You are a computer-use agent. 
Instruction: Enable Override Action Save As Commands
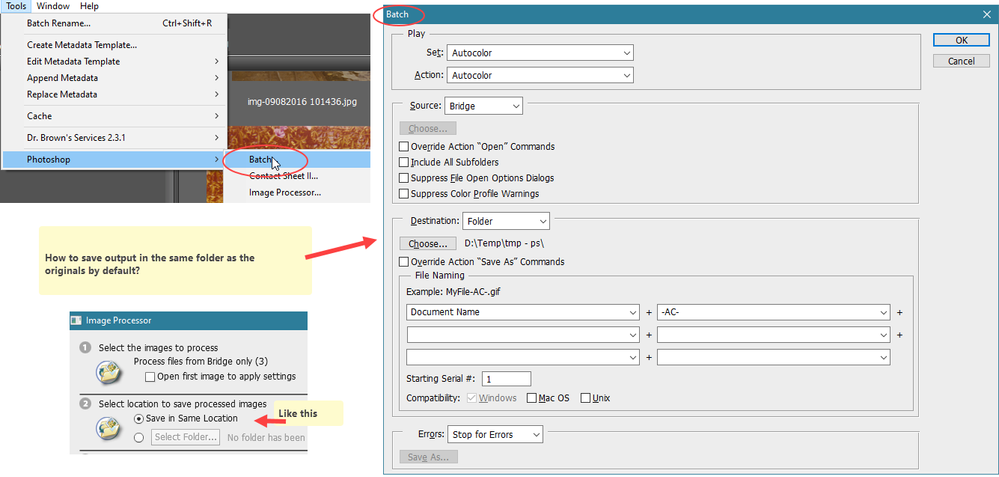(x=403, y=262)
